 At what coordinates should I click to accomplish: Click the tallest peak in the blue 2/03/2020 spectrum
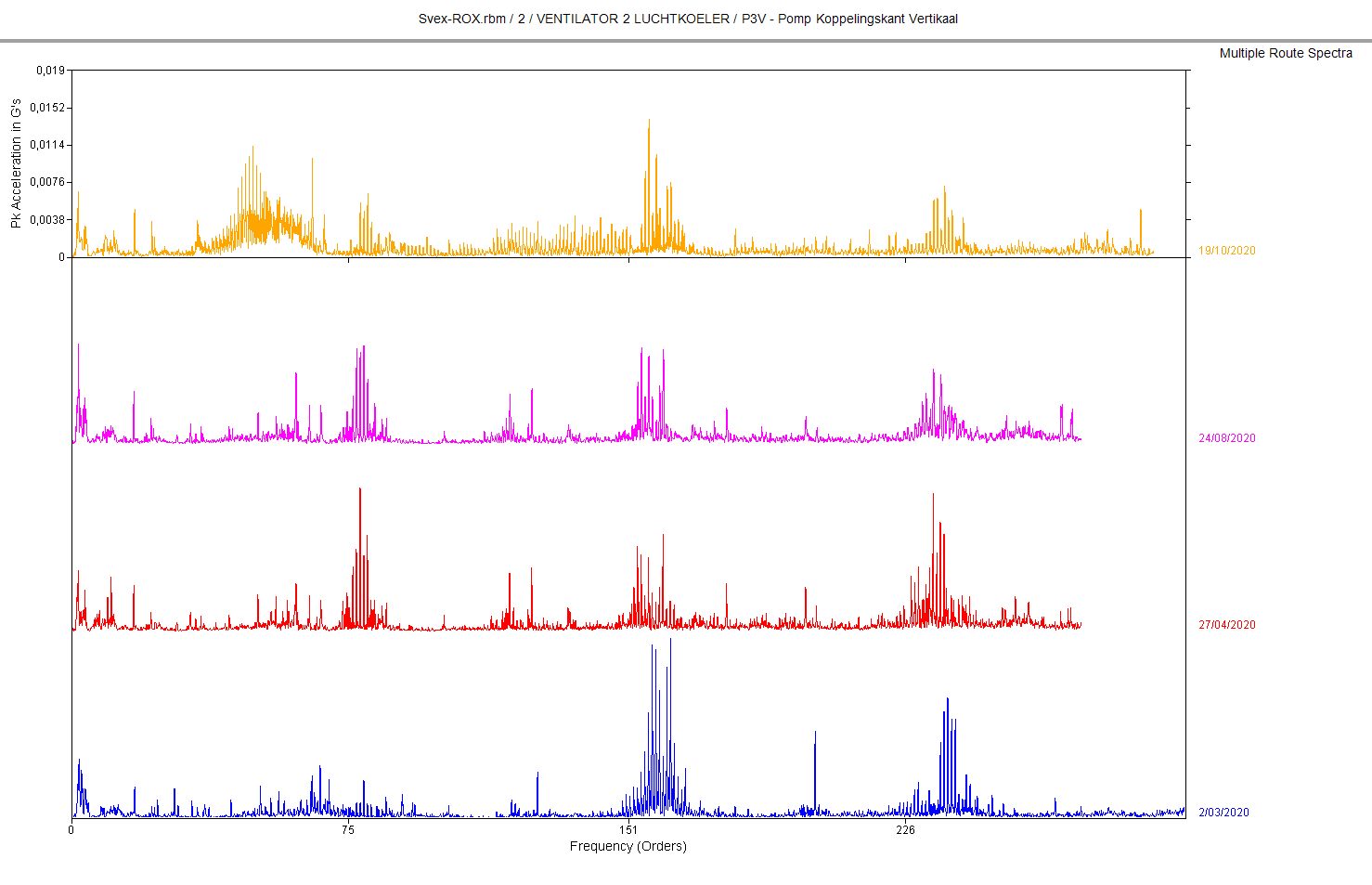coord(670,641)
